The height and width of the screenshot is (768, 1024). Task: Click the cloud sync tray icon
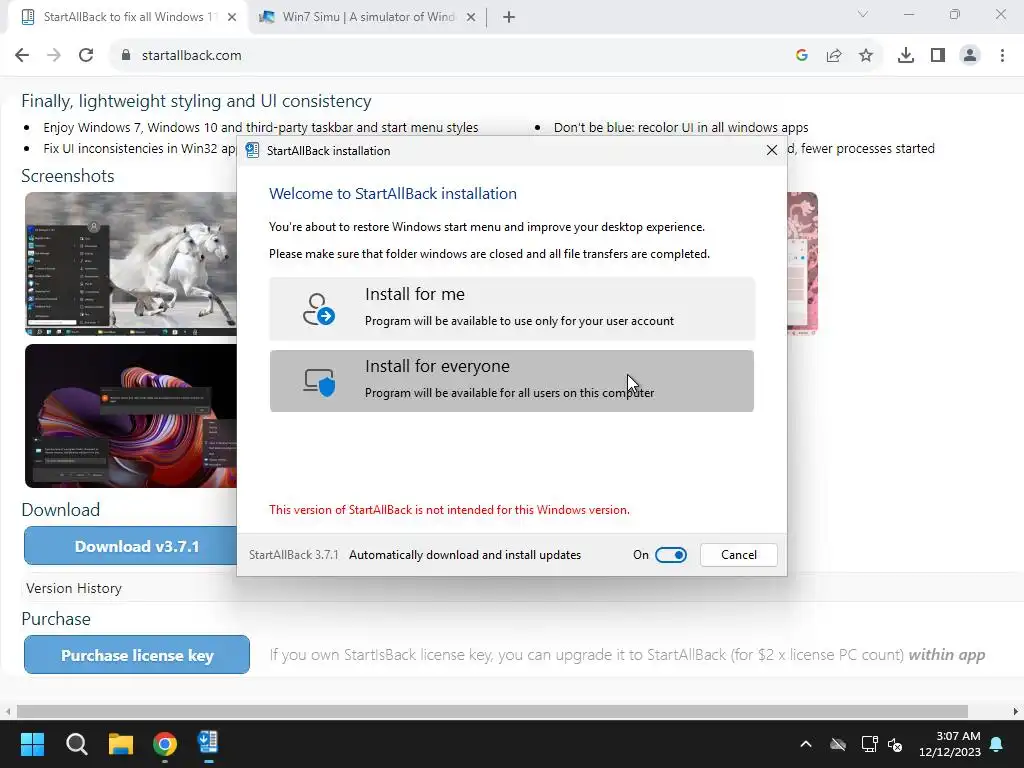[838, 744]
